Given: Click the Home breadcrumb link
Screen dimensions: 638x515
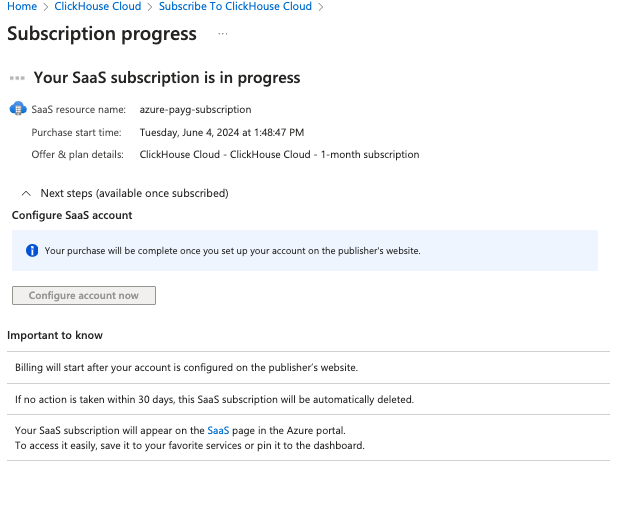Looking at the screenshot, I should pos(22,7).
